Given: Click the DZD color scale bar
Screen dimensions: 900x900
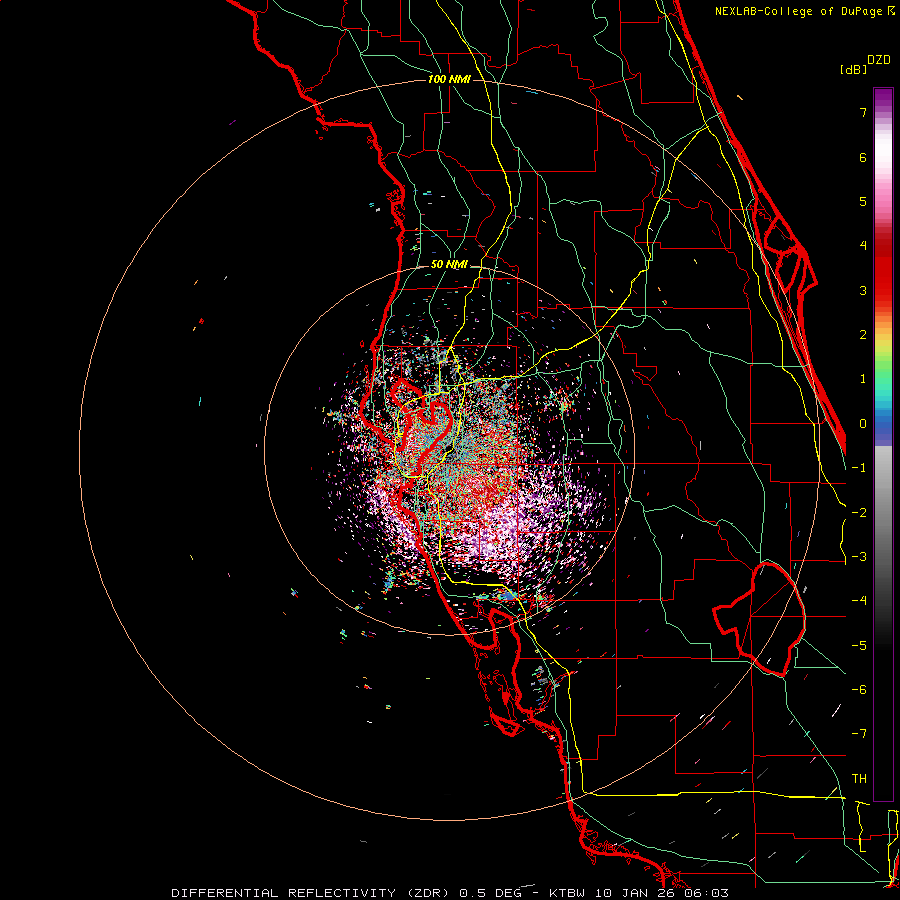Looking at the screenshot, I should click(883, 444).
